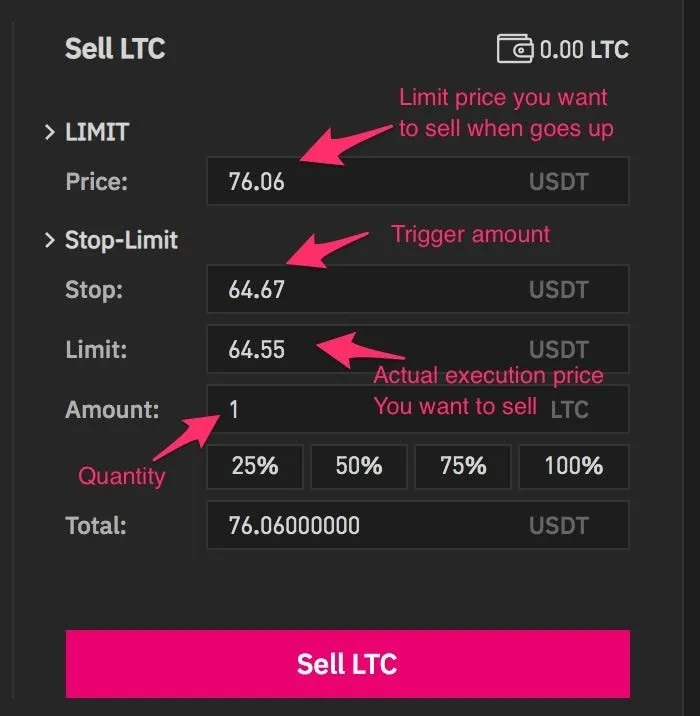The image size is (700, 716).
Task: Click the pink Sell LTC button
Action: tap(348, 664)
